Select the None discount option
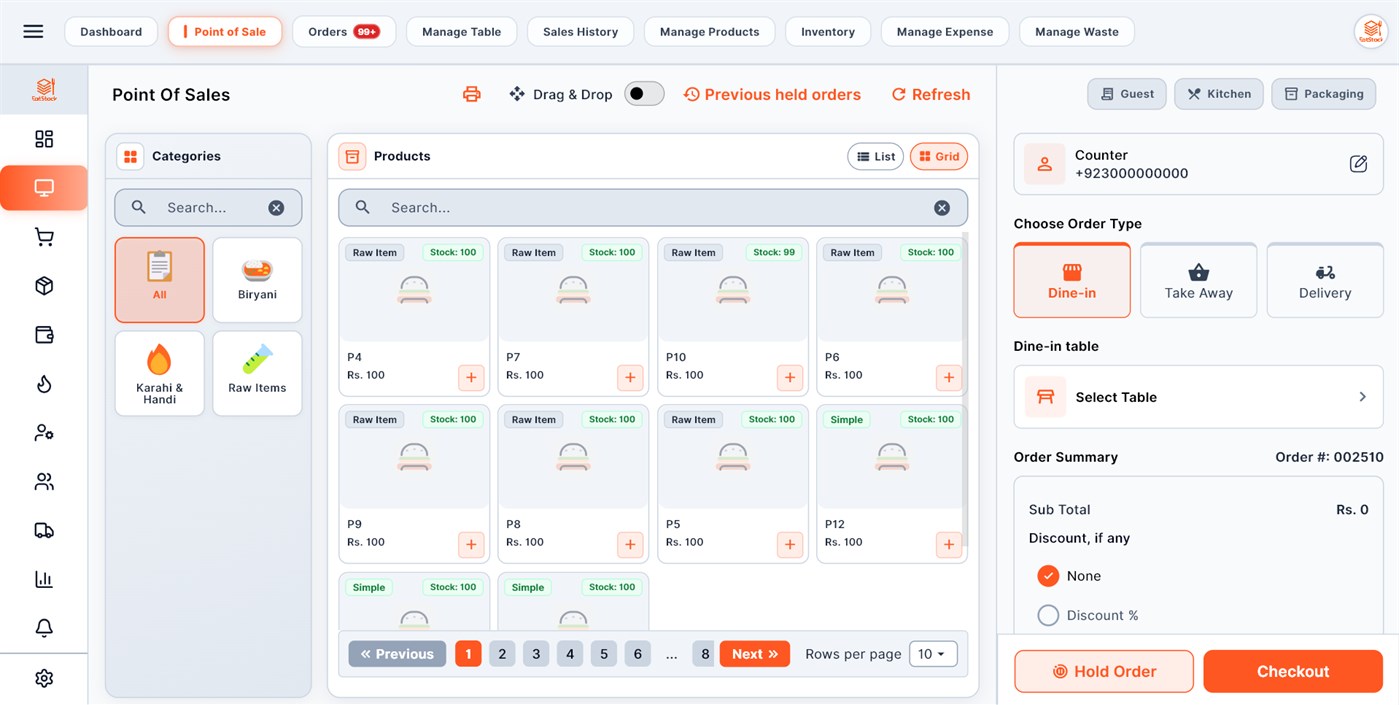This screenshot has height=705, width=1399. tap(1048, 576)
